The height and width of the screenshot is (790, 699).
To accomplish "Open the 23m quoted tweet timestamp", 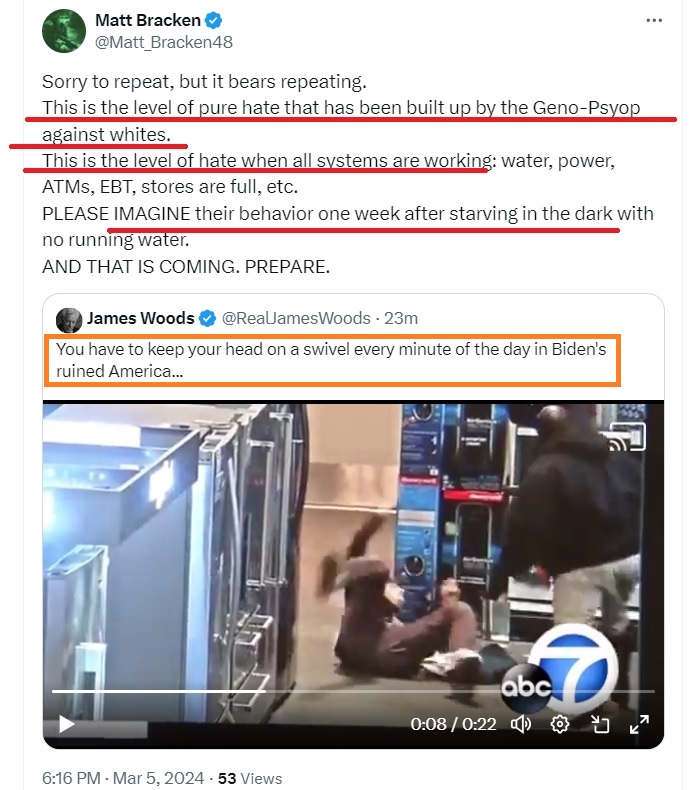I will (401, 318).
